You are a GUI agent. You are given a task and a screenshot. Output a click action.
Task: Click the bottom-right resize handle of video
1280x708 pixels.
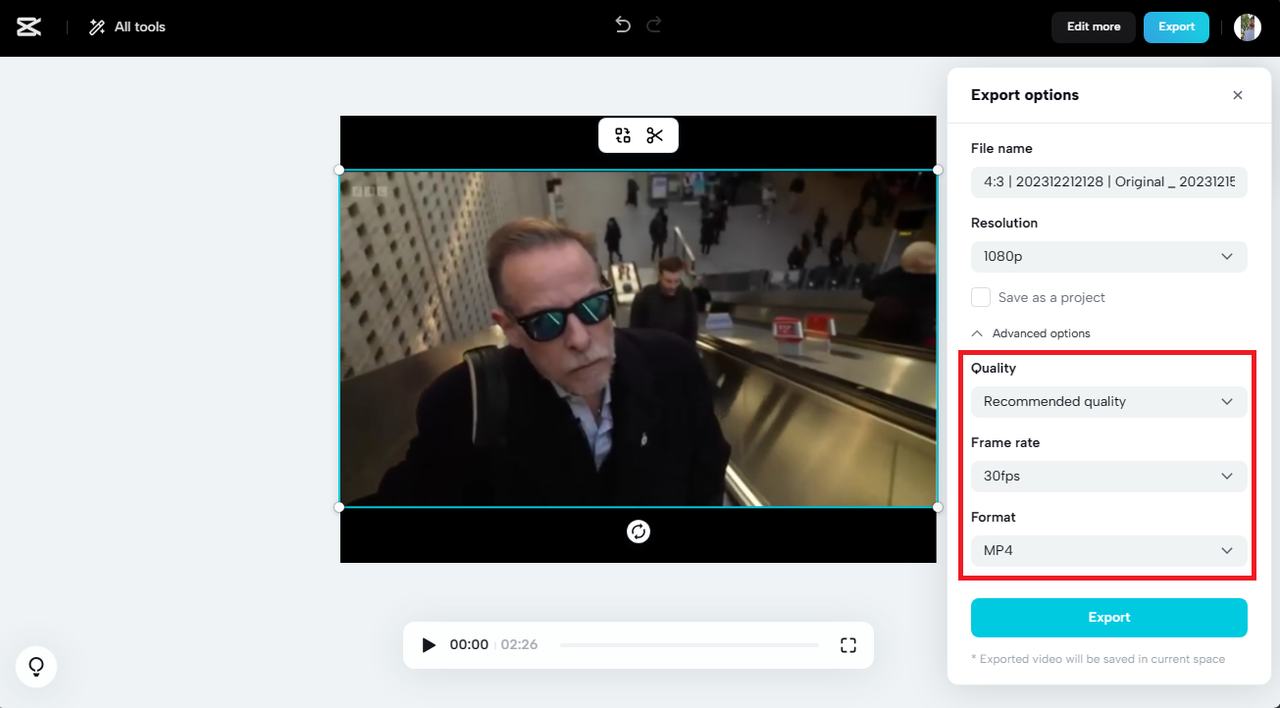tap(937, 507)
